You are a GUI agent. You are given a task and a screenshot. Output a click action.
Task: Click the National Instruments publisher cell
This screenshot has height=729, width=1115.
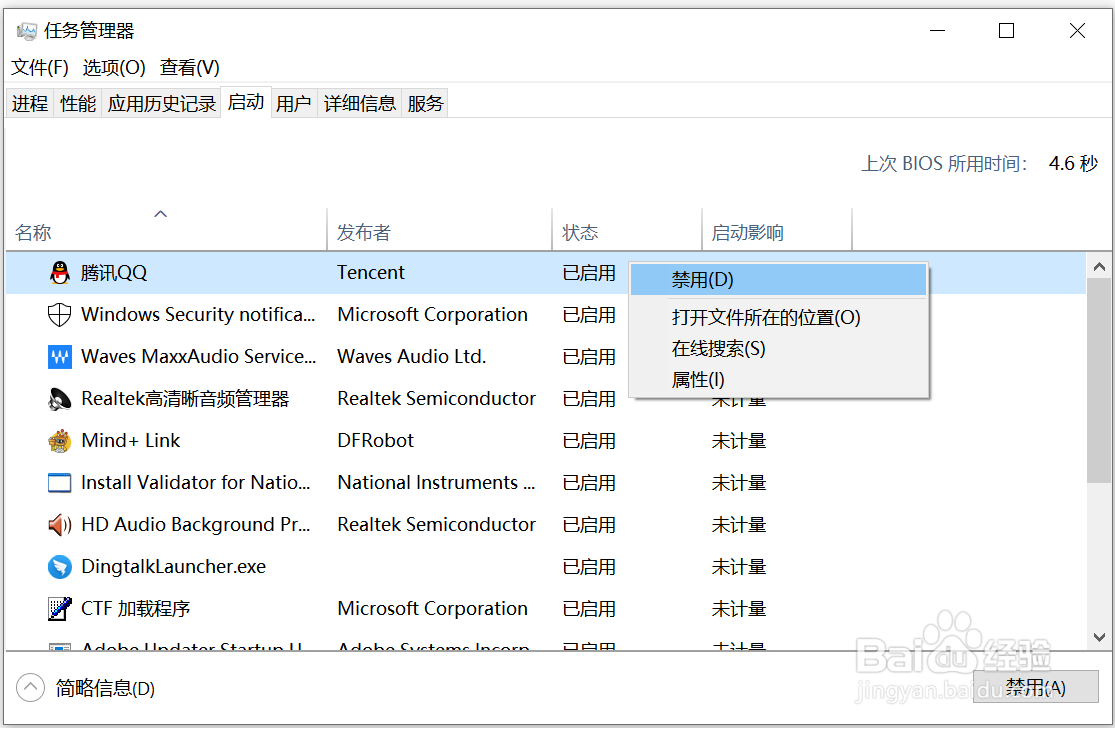[436, 482]
